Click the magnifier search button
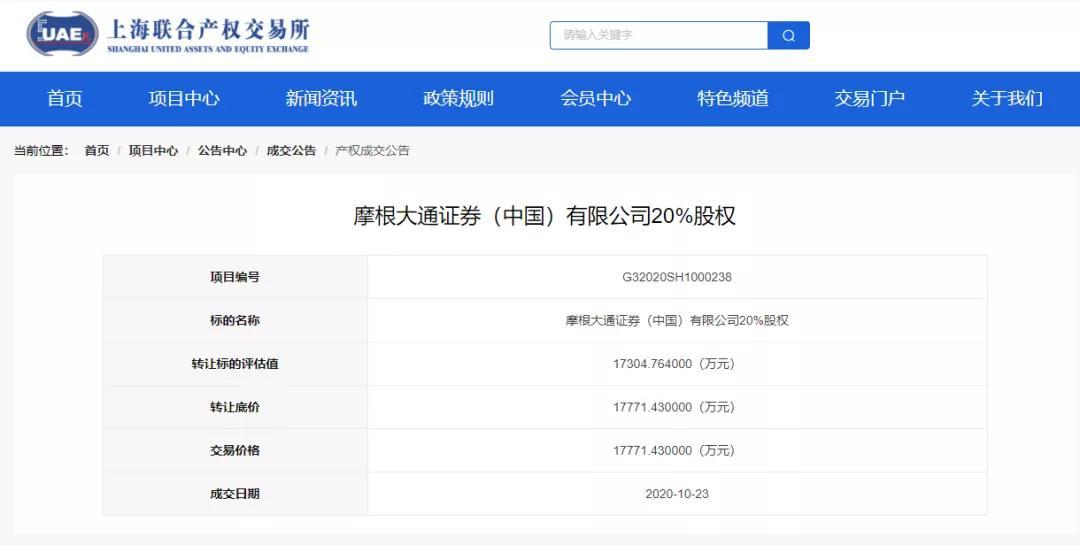This screenshot has height=545, width=1080. point(789,35)
